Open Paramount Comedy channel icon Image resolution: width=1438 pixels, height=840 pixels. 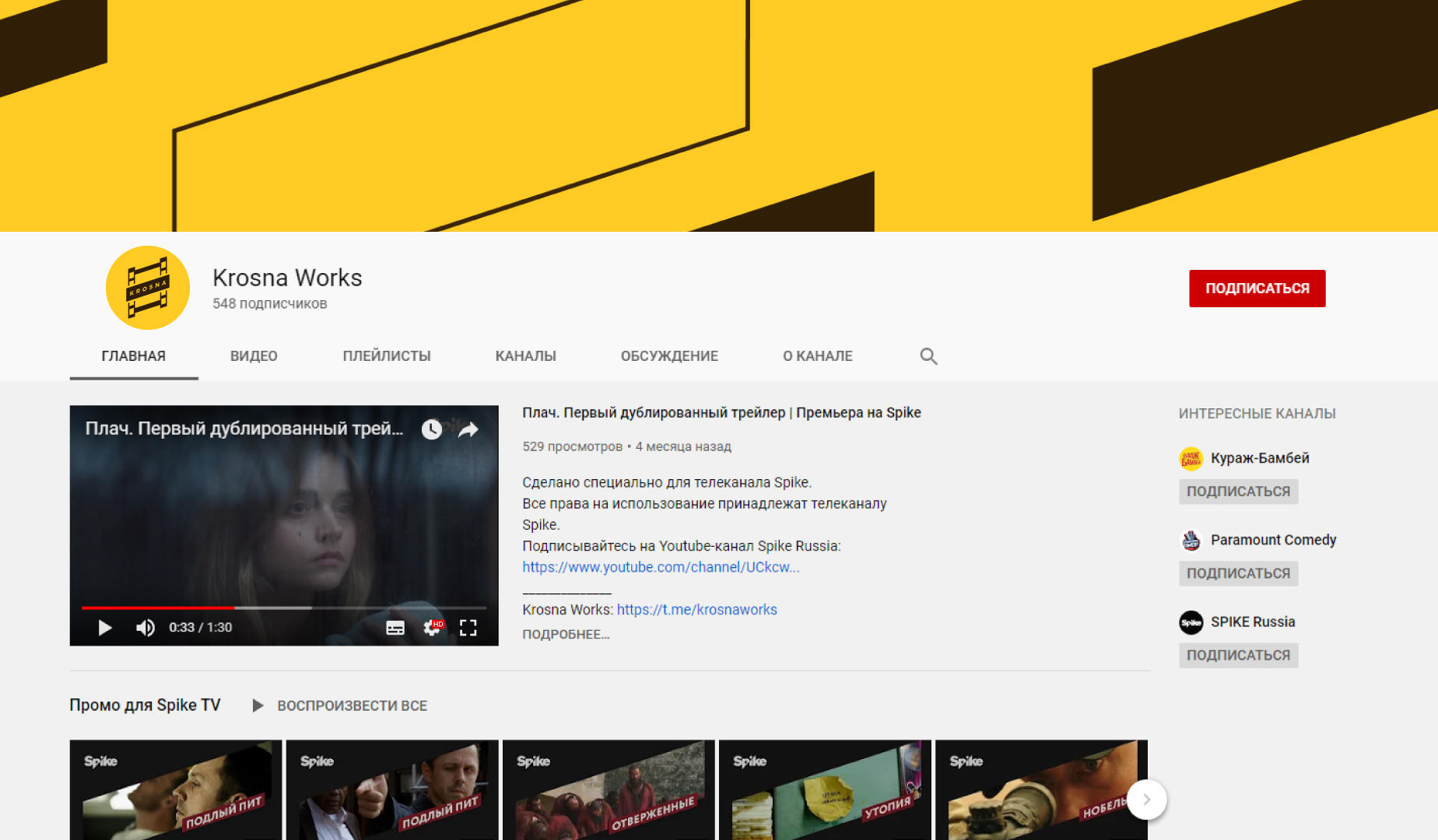coord(1191,540)
